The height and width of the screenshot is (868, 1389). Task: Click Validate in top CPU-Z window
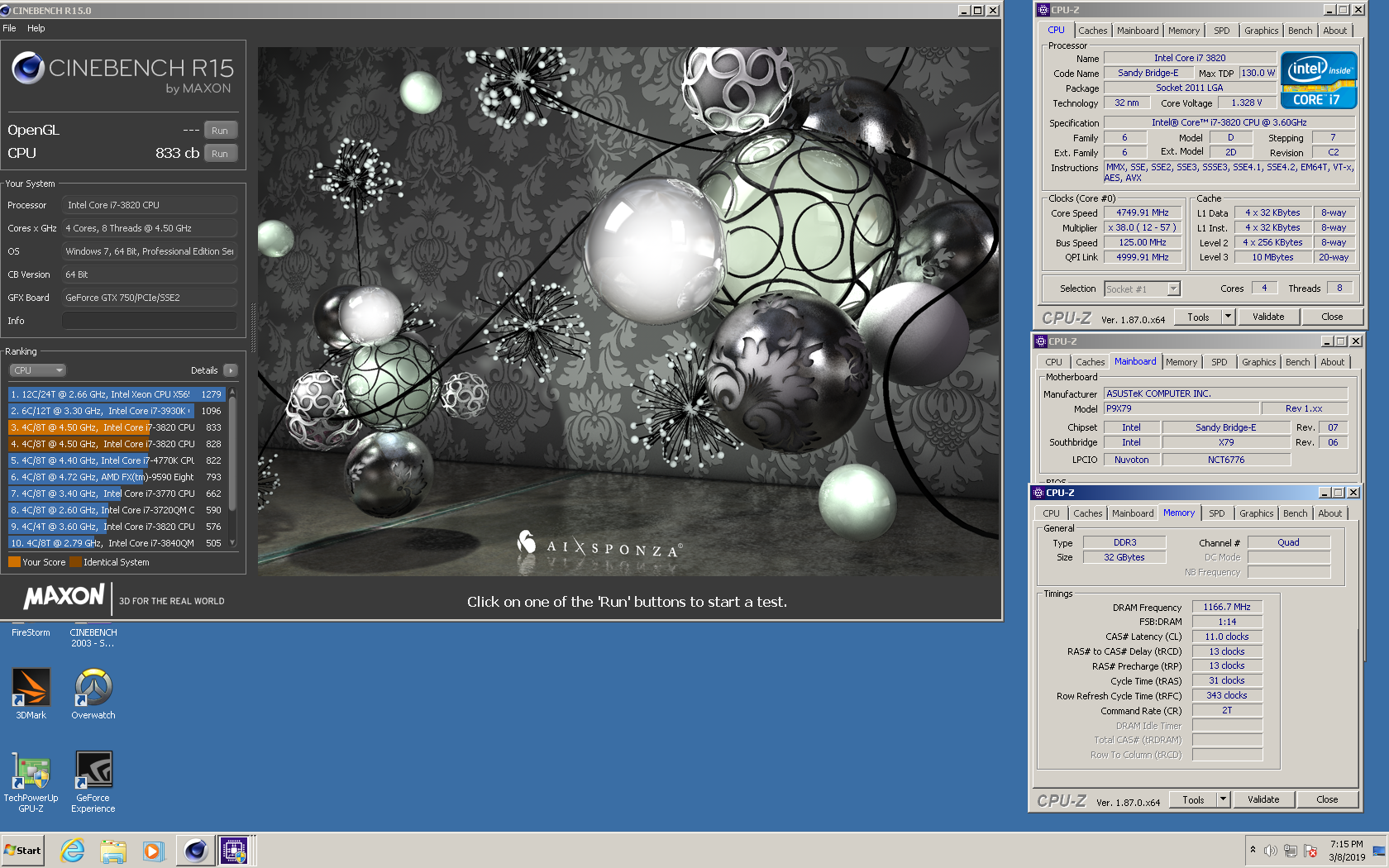click(1269, 317)
